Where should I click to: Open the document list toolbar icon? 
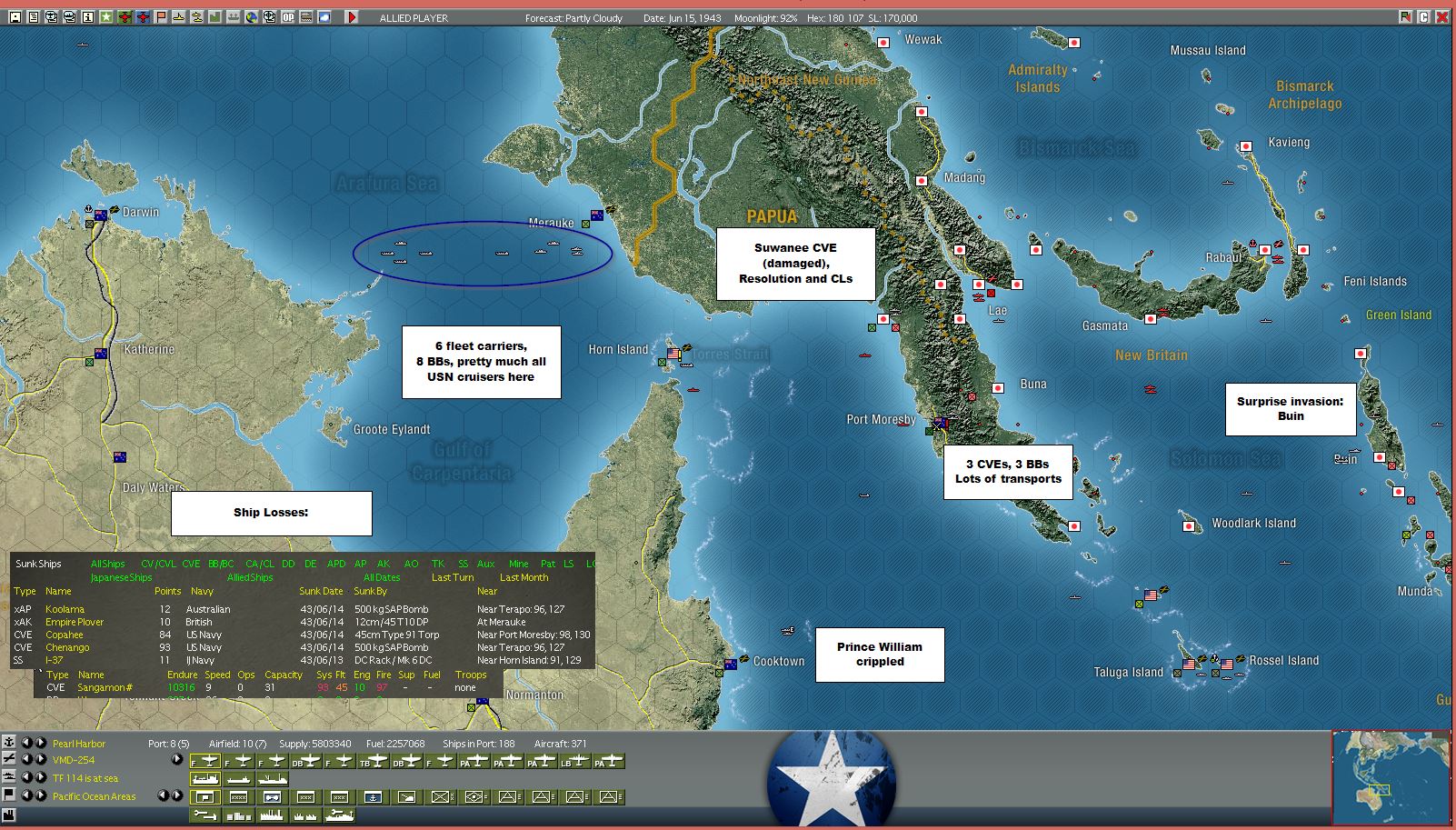coord(34,17)
